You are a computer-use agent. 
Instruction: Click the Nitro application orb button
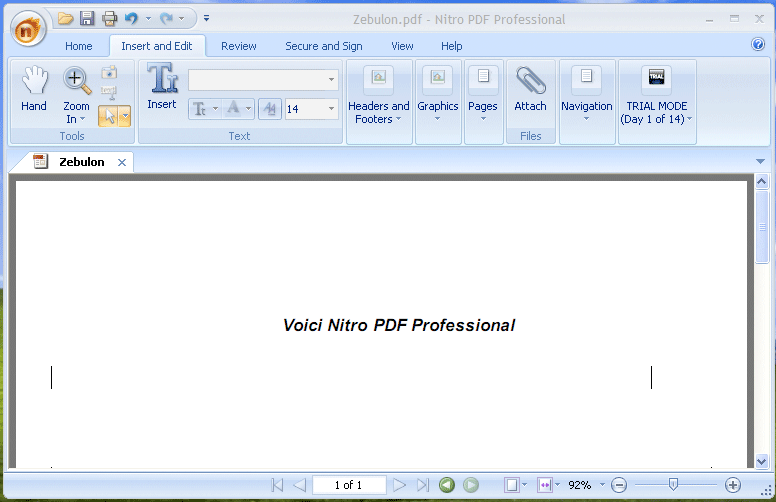(x=28, y=30)
